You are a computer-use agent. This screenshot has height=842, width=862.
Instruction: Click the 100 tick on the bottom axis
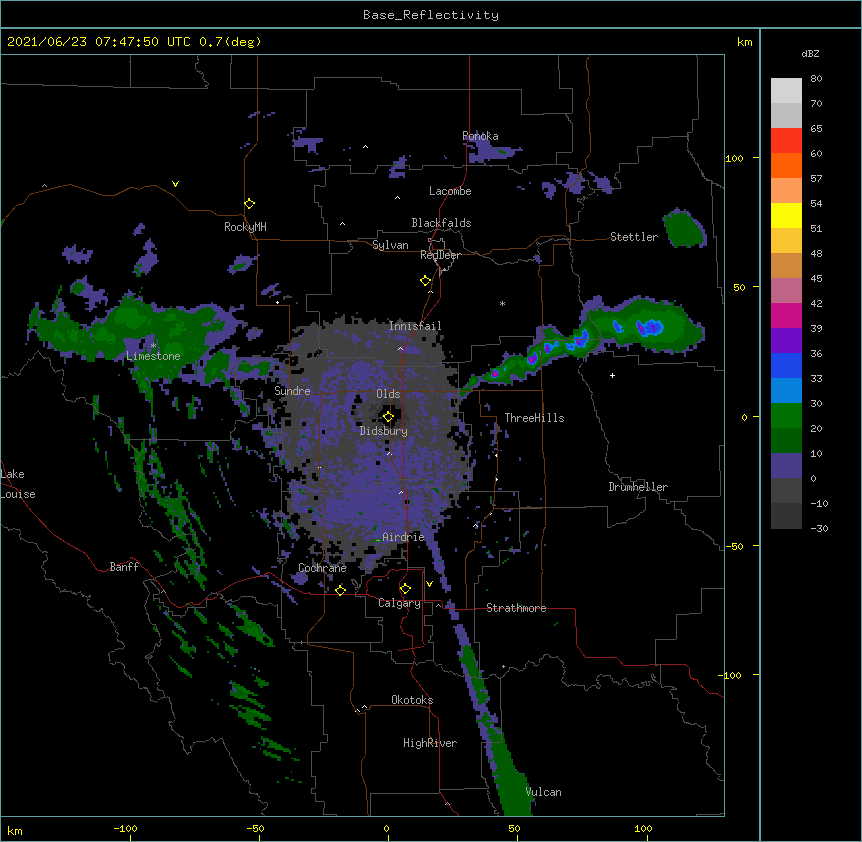(643, 828)
